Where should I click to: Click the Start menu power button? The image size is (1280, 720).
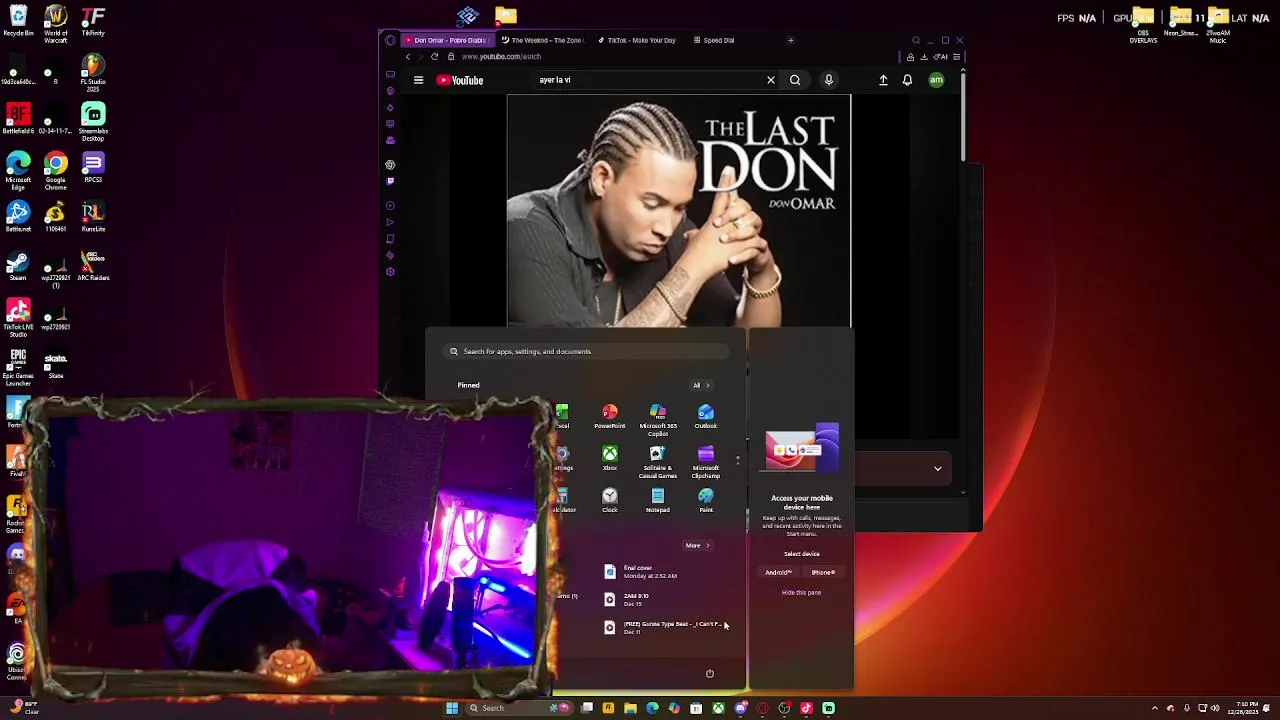click(x=710, y=673)
